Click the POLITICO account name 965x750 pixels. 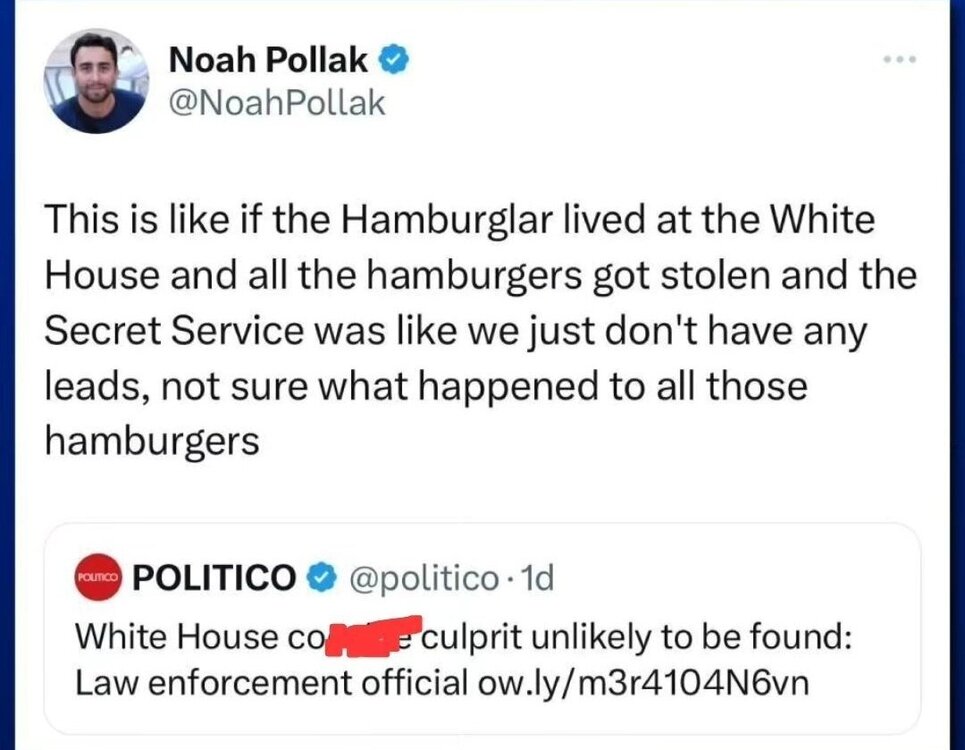click(214, 577)
